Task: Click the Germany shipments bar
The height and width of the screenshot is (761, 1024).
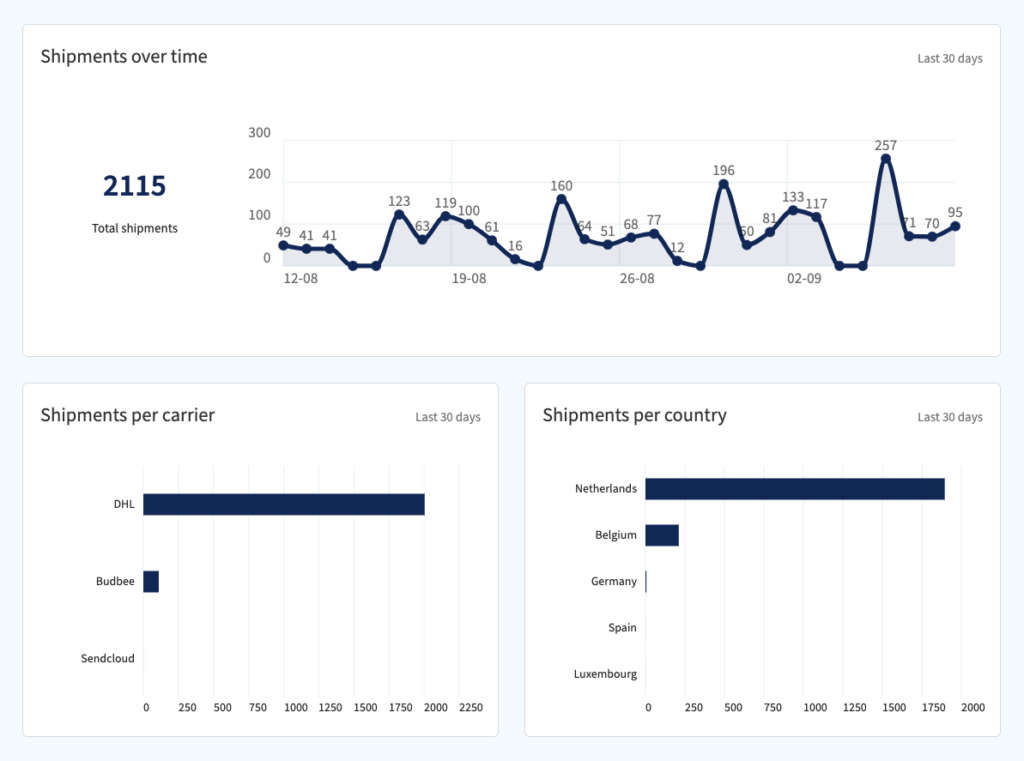Action: (x=646, y=581)
